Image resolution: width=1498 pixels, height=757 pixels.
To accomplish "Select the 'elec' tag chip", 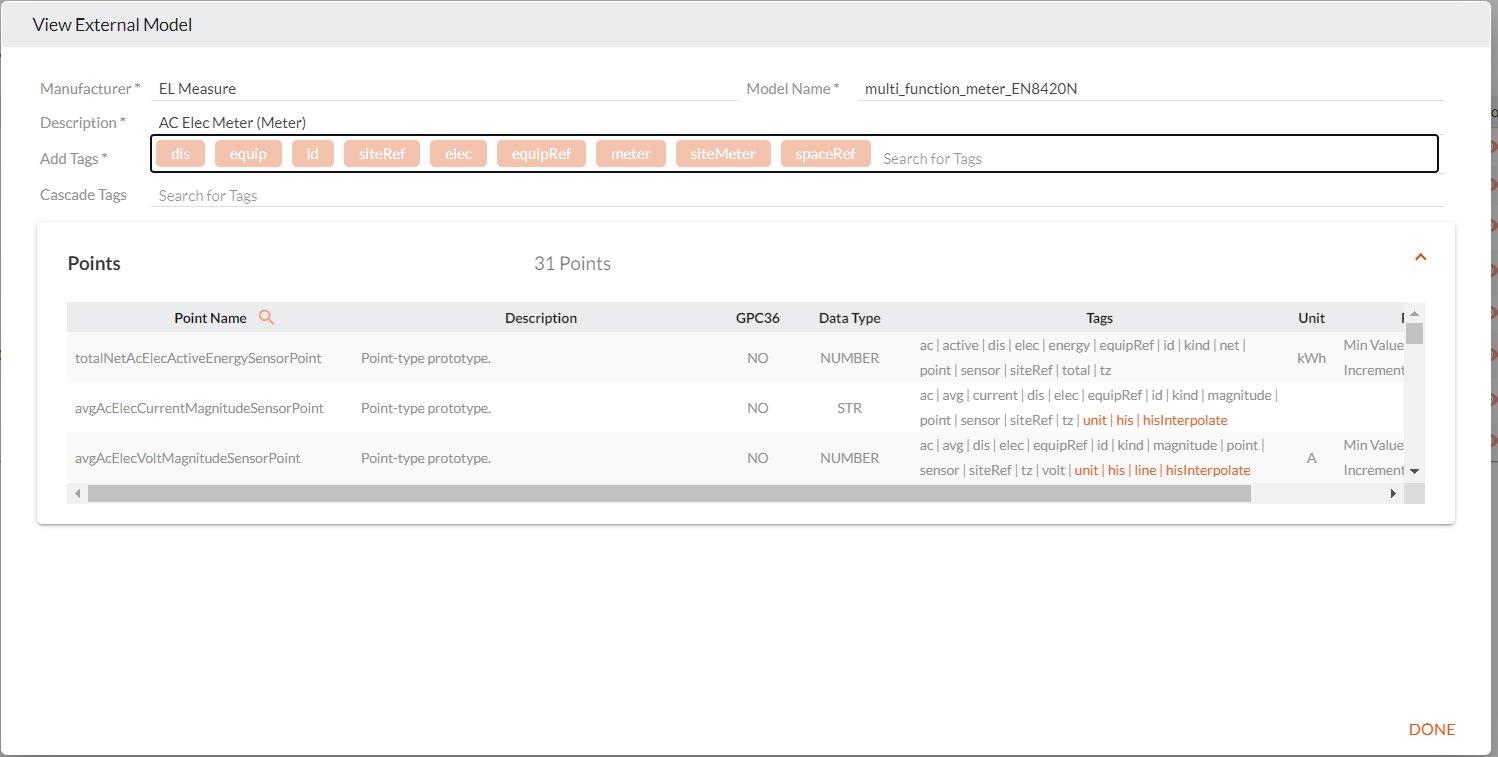I will click(x=458, y=154).
